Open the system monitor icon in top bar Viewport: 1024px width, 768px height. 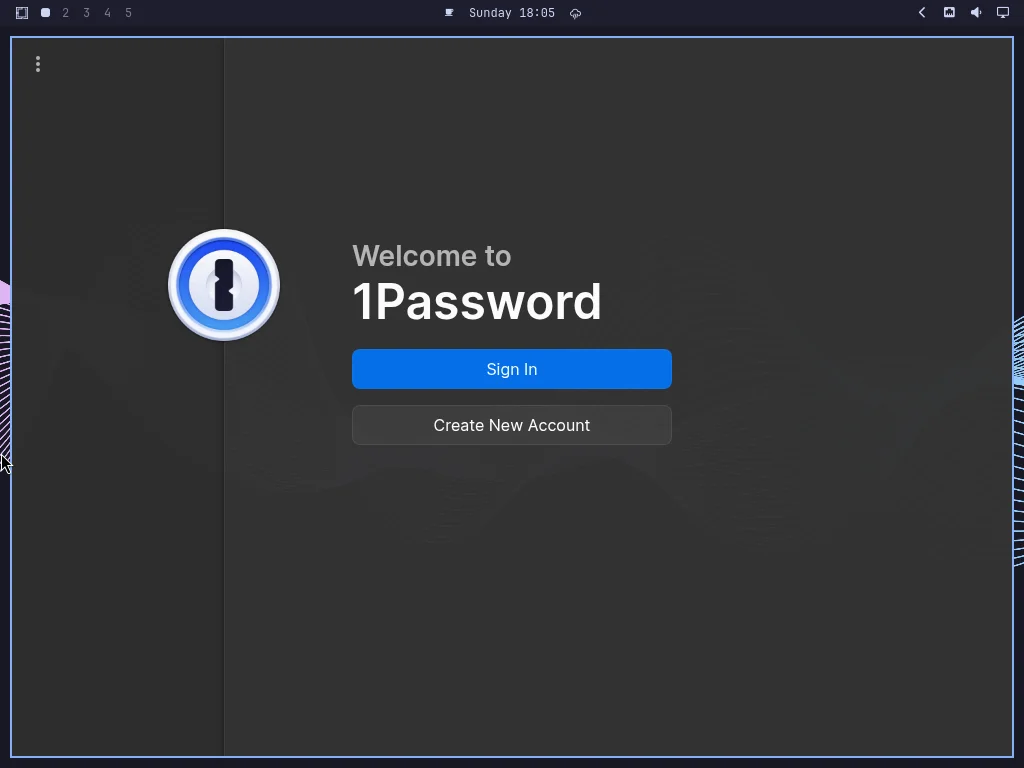pos(950,12)
